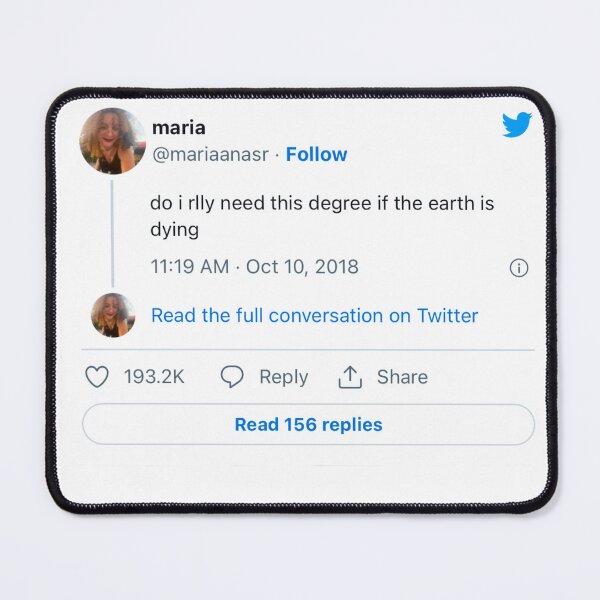Image resolution: width=600 pixels, height=600 pixels.
Task: Open the tweet info circle icon
Action: 519,268
